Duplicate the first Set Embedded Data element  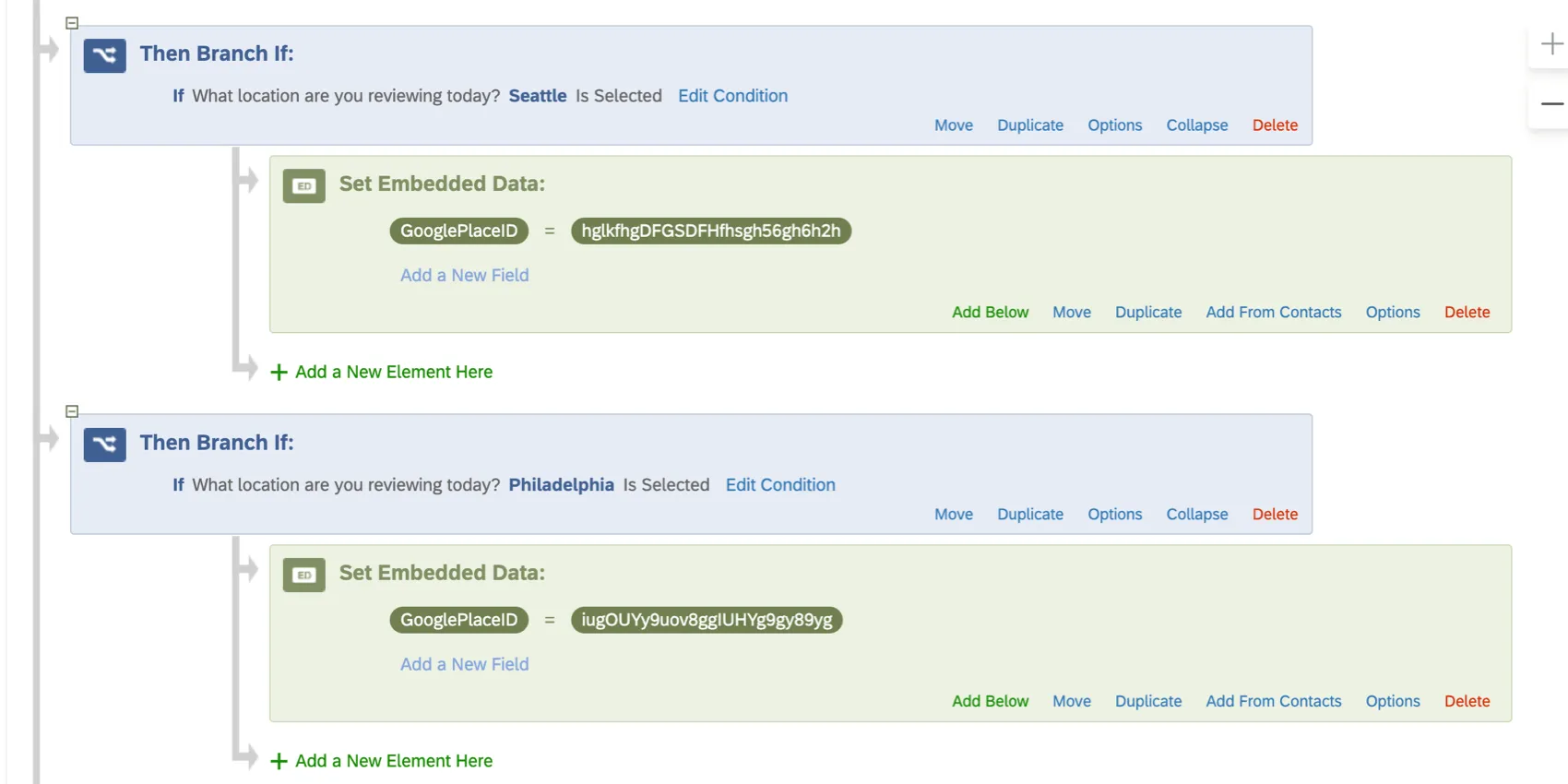[x=1148, y=312]
